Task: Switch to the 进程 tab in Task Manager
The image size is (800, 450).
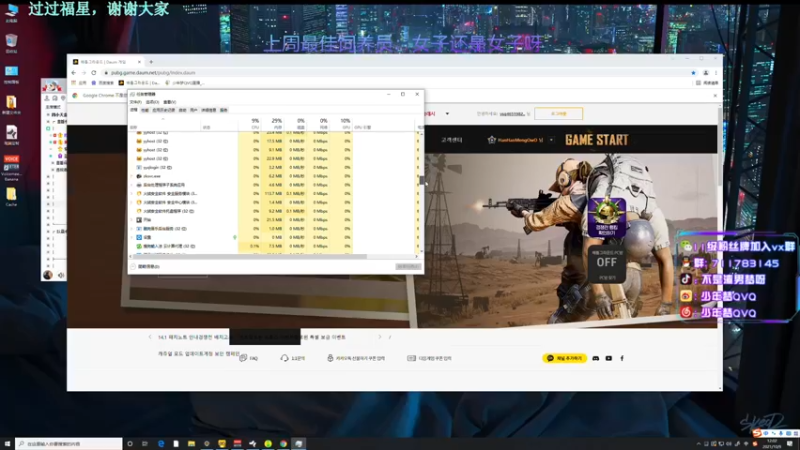Action: pyautogui.click(x=134, y=110)
